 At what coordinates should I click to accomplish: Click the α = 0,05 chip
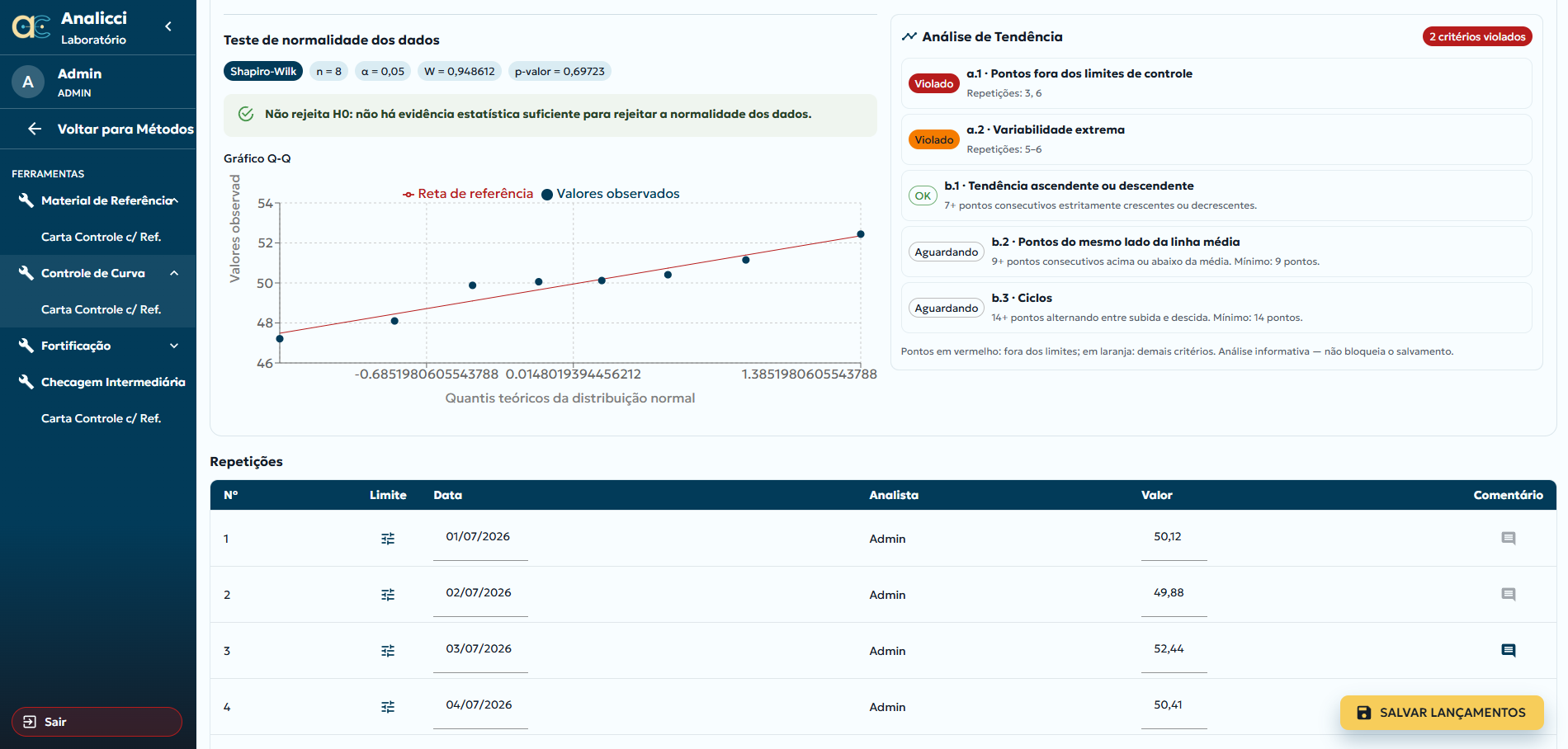point(383,72)
